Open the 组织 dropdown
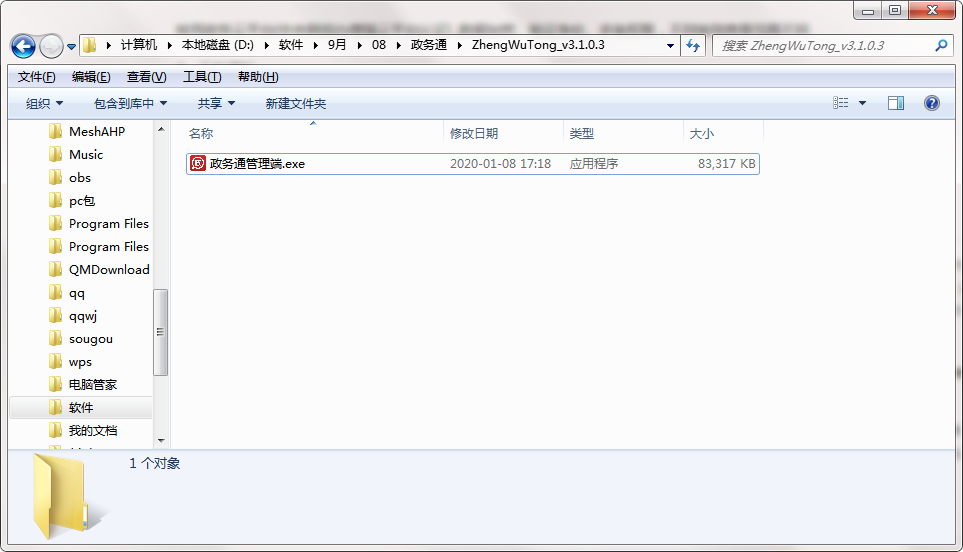 point(44,103)
